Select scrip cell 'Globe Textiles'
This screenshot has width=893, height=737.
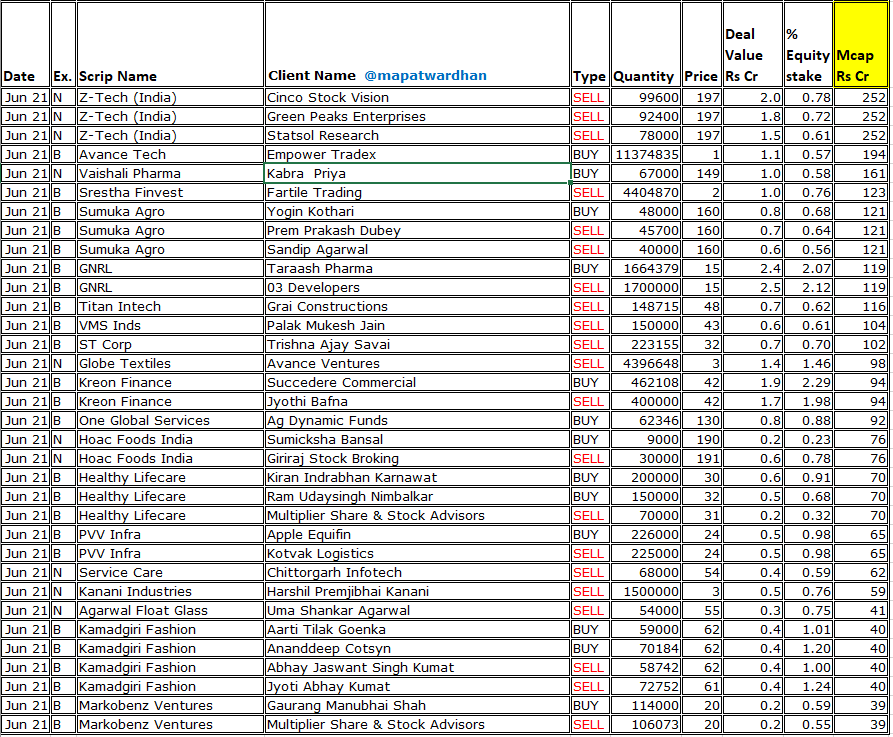pyautogui.click(x=170, y=363)
